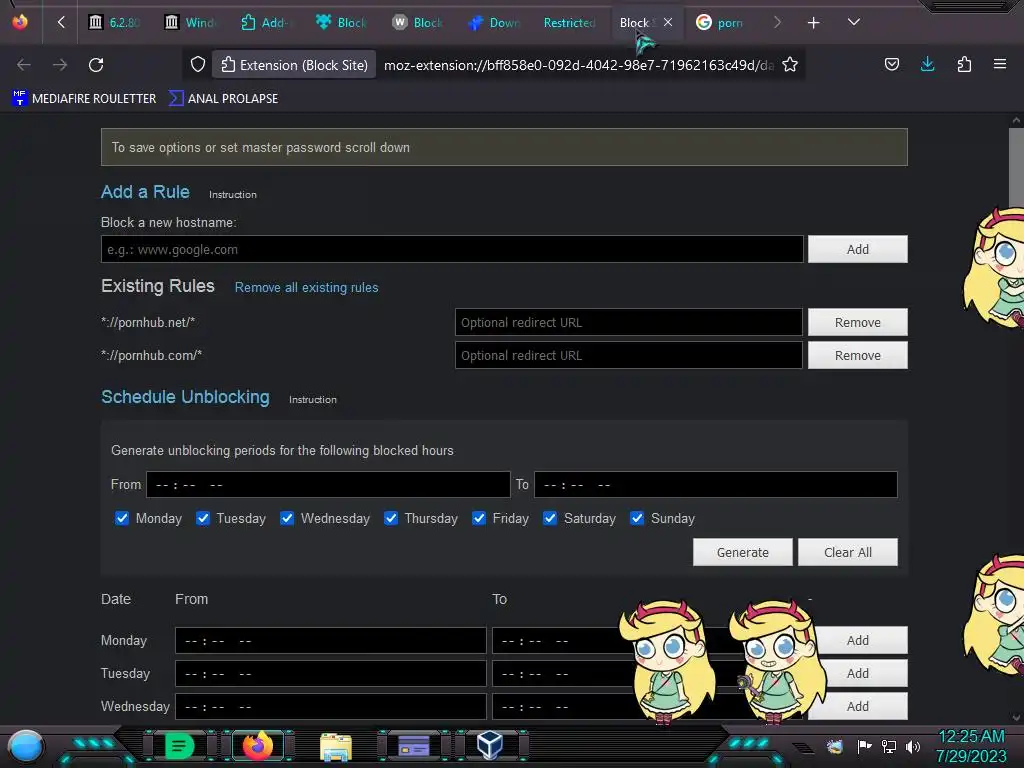Close the active Block Site tab
Screen dimensions: 1024x768
tap(667, 22)
